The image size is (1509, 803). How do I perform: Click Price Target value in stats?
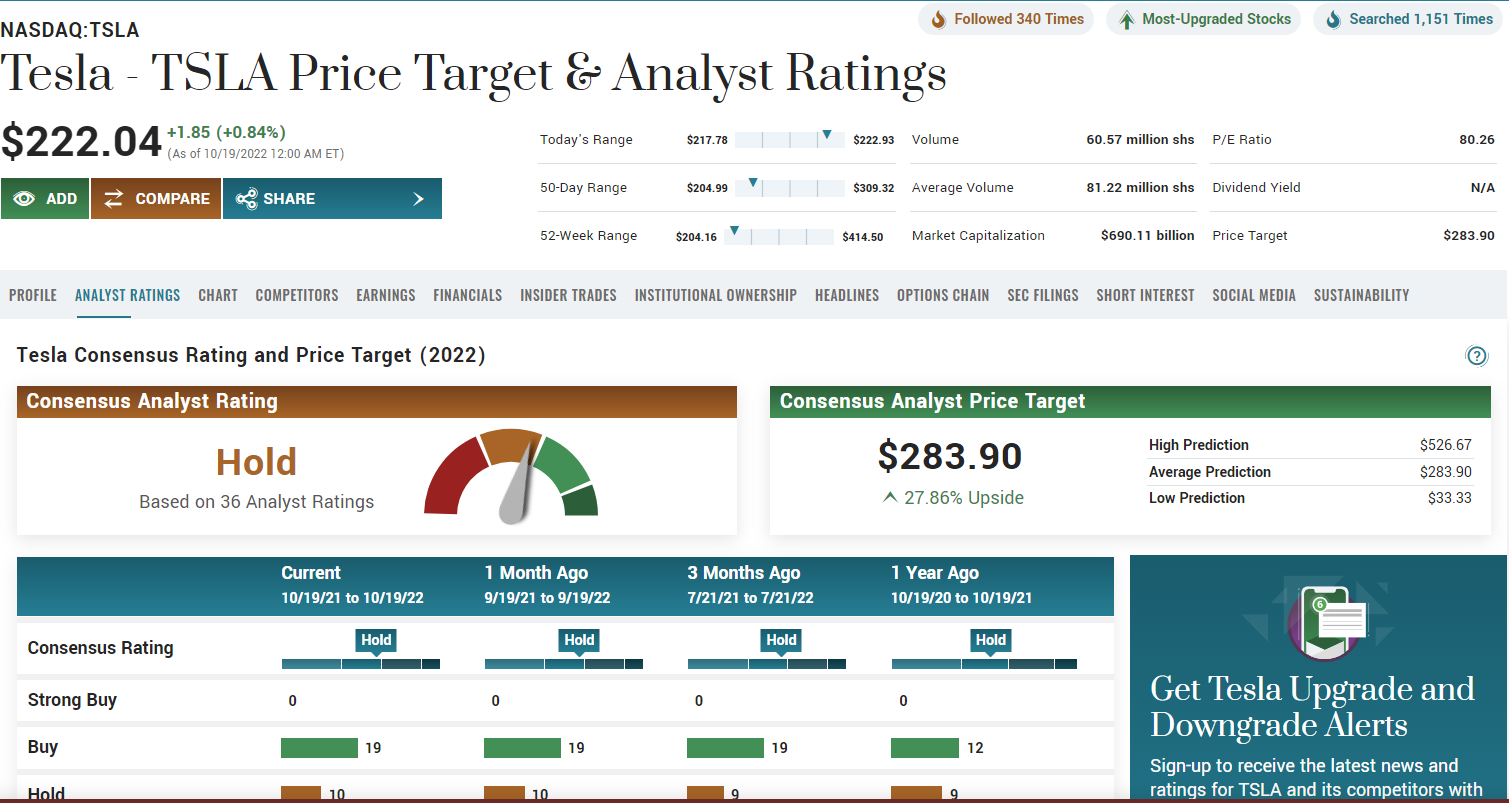pyautogui.click(x=1469, y=236)
